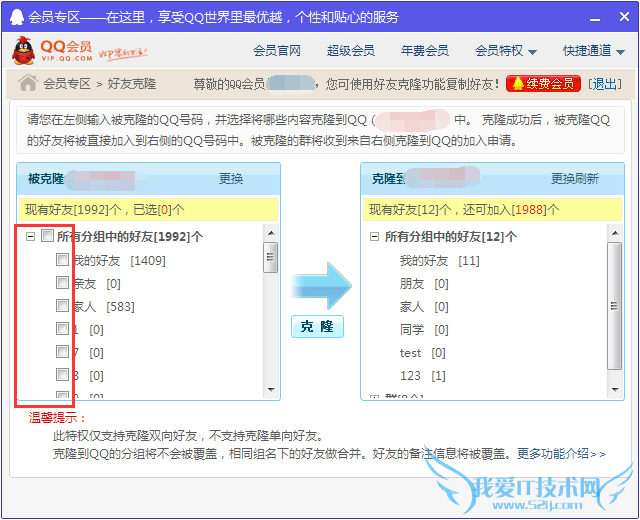Select 家人 [0] in right list

pyautogui.click(x=424, y=307)
